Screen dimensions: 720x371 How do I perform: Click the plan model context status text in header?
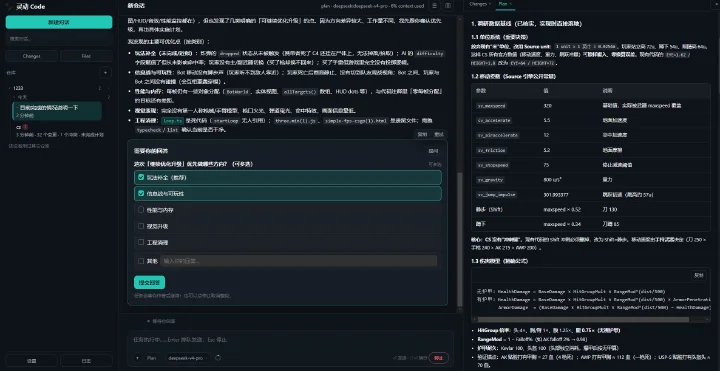[372, 6]
